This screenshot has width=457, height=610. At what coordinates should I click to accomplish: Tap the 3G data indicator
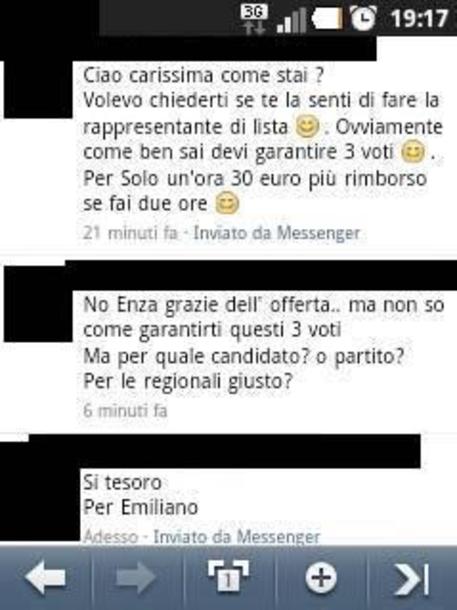[254, 19]
